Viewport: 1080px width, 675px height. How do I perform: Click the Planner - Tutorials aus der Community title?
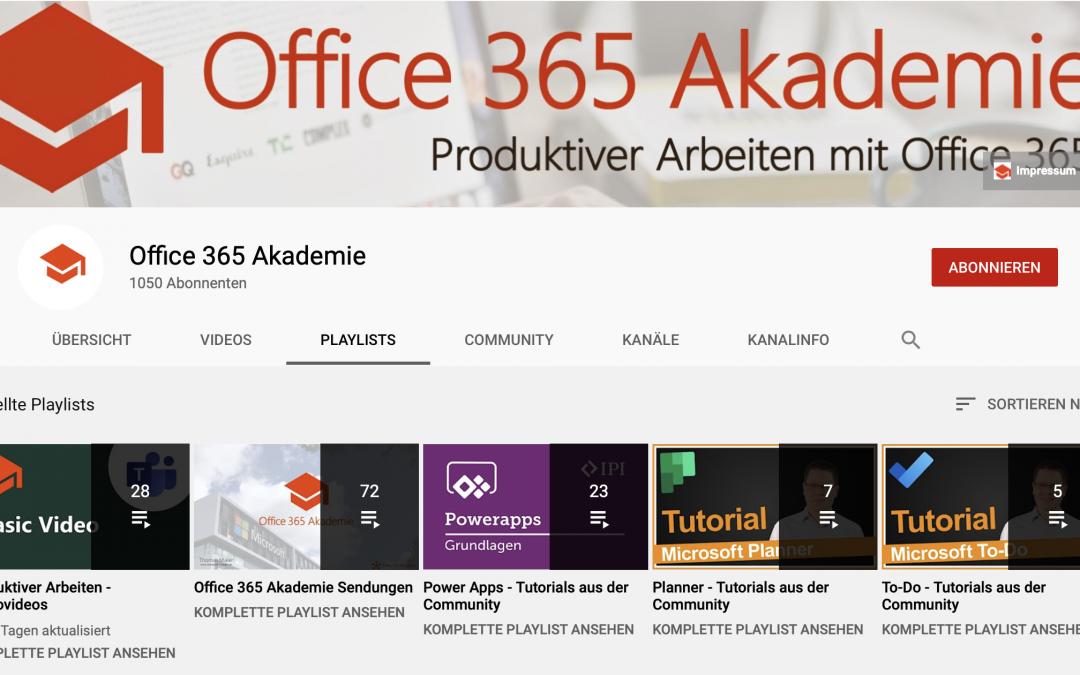(740, 596)
